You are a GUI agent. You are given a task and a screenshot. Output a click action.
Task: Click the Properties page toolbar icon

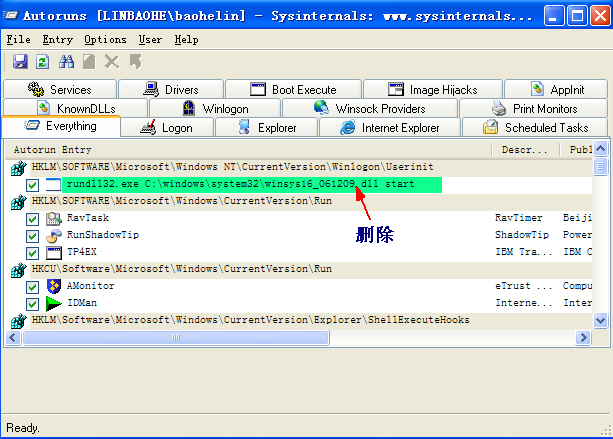(89, 61)
